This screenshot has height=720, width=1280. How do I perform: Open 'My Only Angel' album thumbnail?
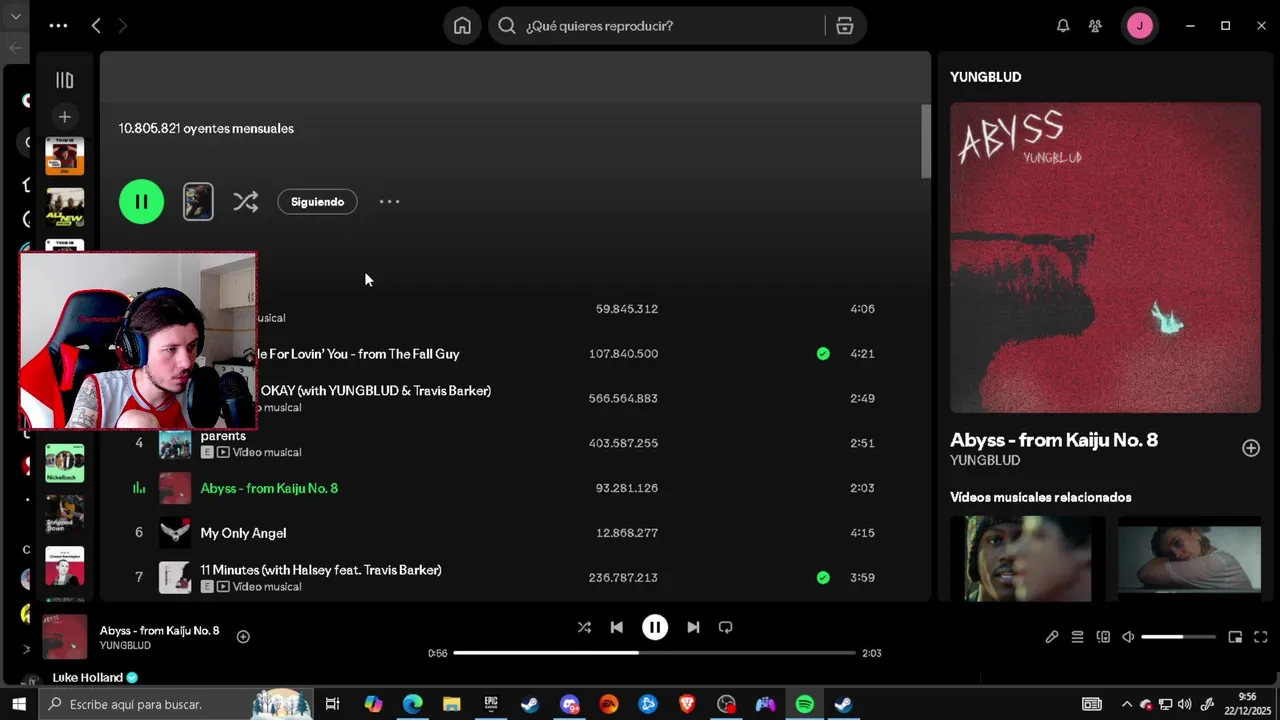pos(175,533)
